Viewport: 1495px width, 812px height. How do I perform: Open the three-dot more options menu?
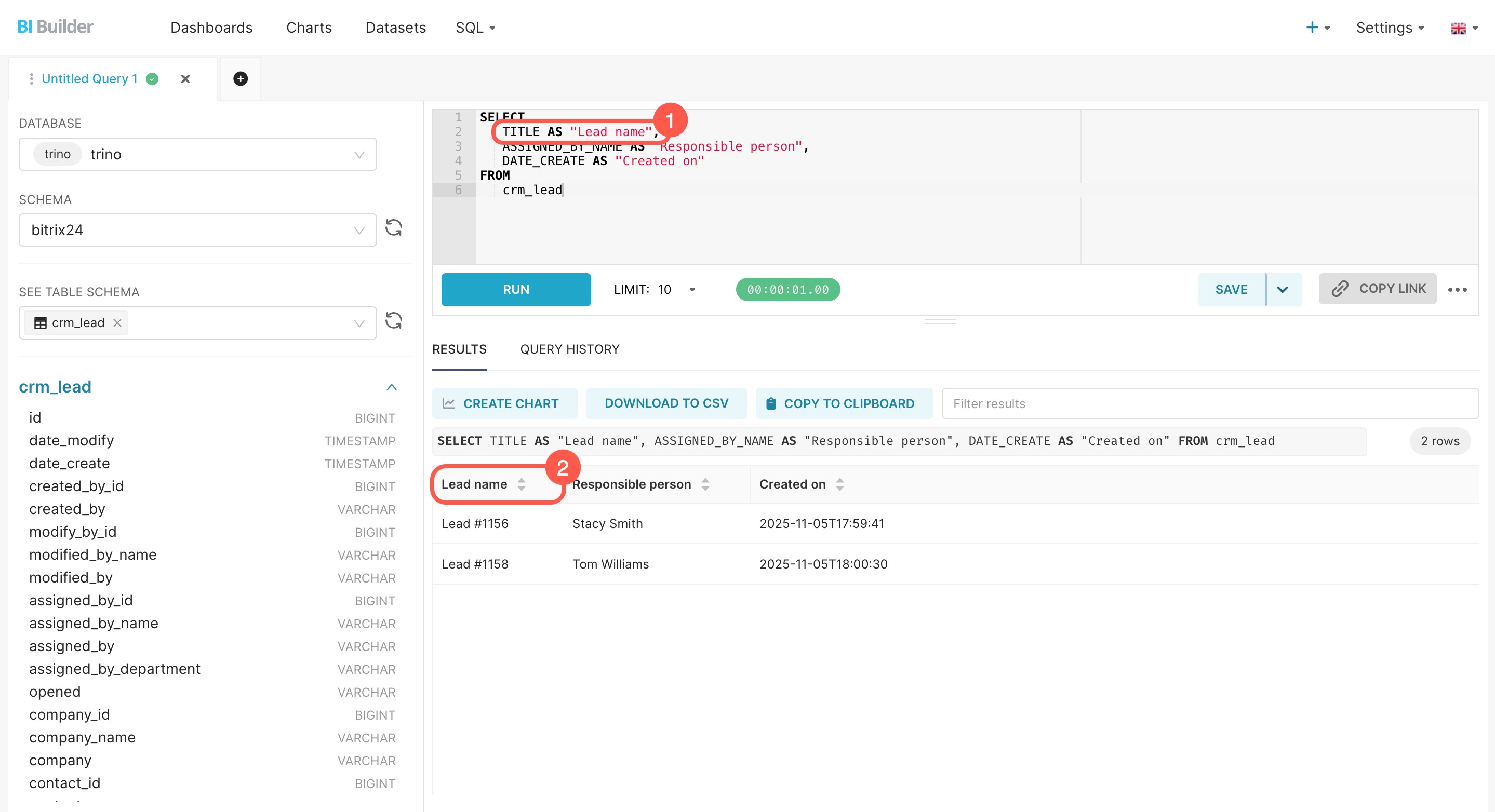coord(1457,289)
